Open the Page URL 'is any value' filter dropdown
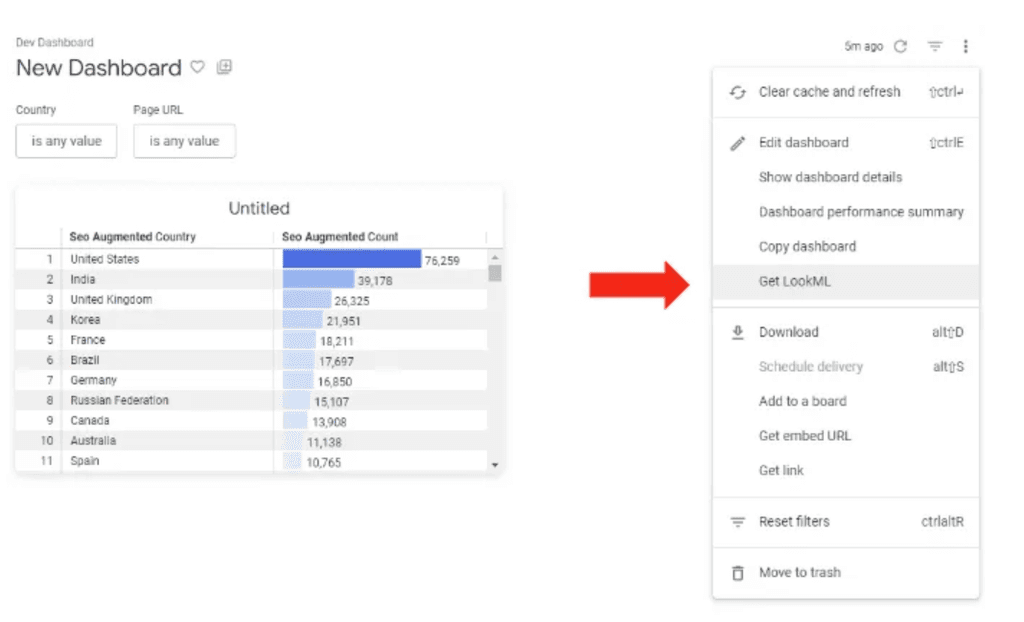 pyautogui.click(x=184, y=140)
